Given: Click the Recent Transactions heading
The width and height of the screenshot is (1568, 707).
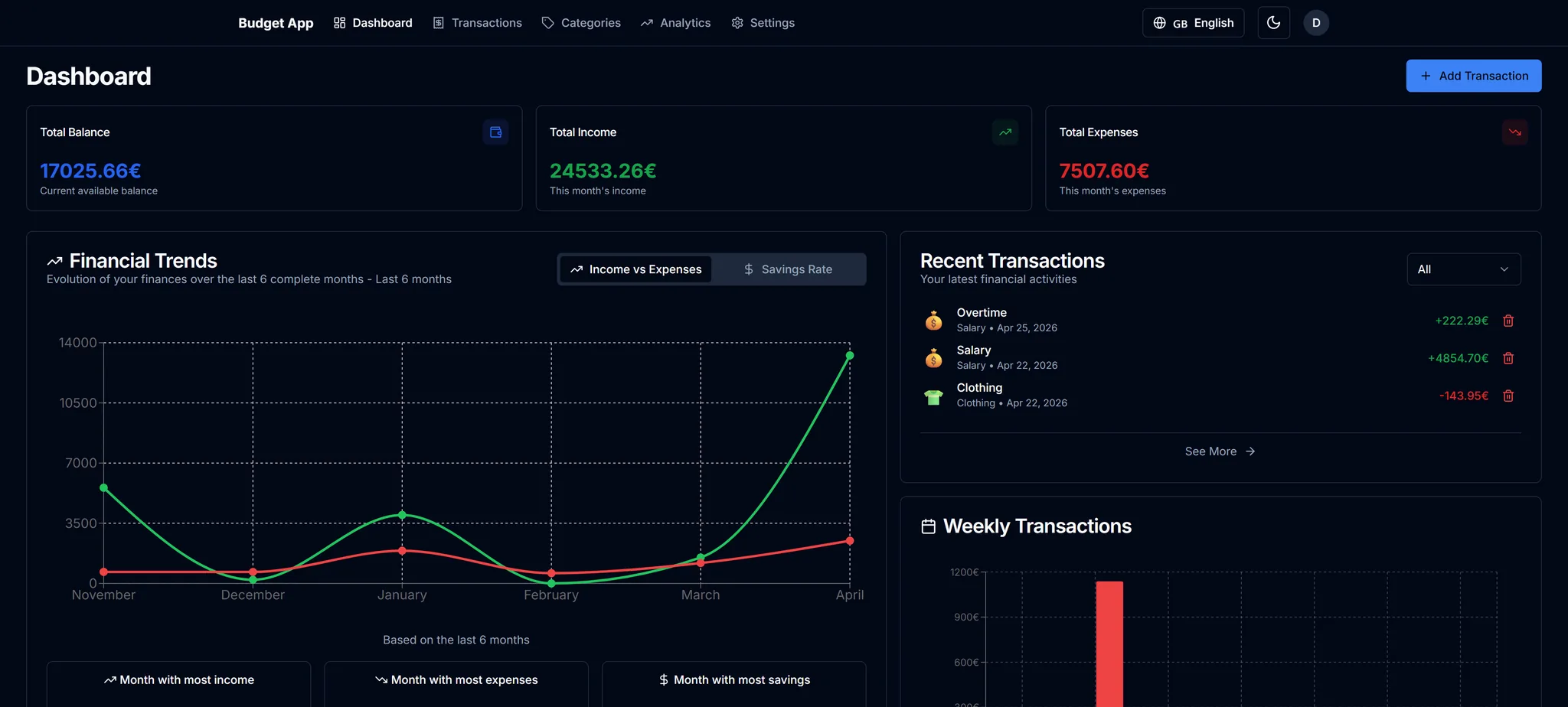Looking at the screenshot, I should [x=1012, y=261].
